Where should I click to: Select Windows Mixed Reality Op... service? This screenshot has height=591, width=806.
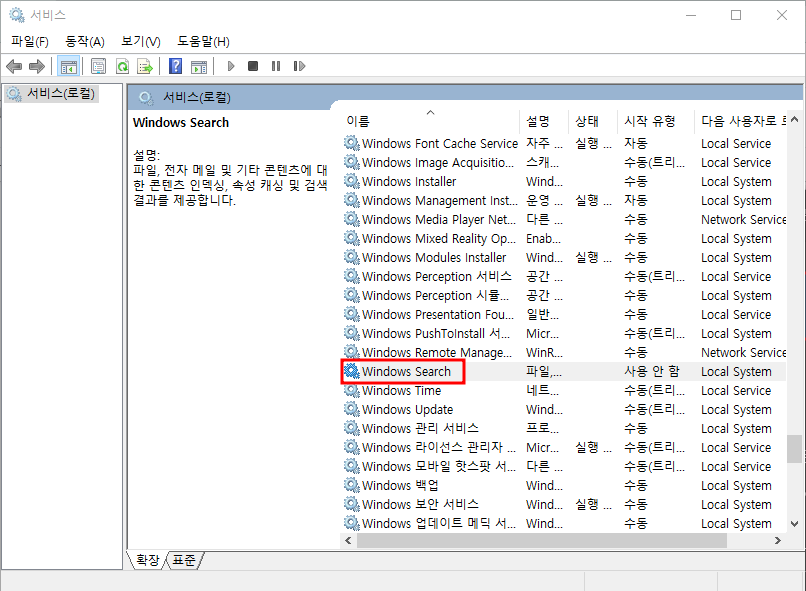tap(438, 238)
